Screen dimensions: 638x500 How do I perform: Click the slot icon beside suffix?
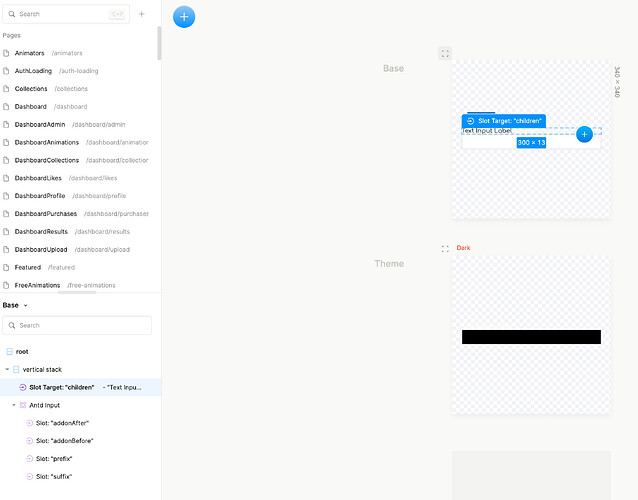pyautogui.click(x=29, y=476)
